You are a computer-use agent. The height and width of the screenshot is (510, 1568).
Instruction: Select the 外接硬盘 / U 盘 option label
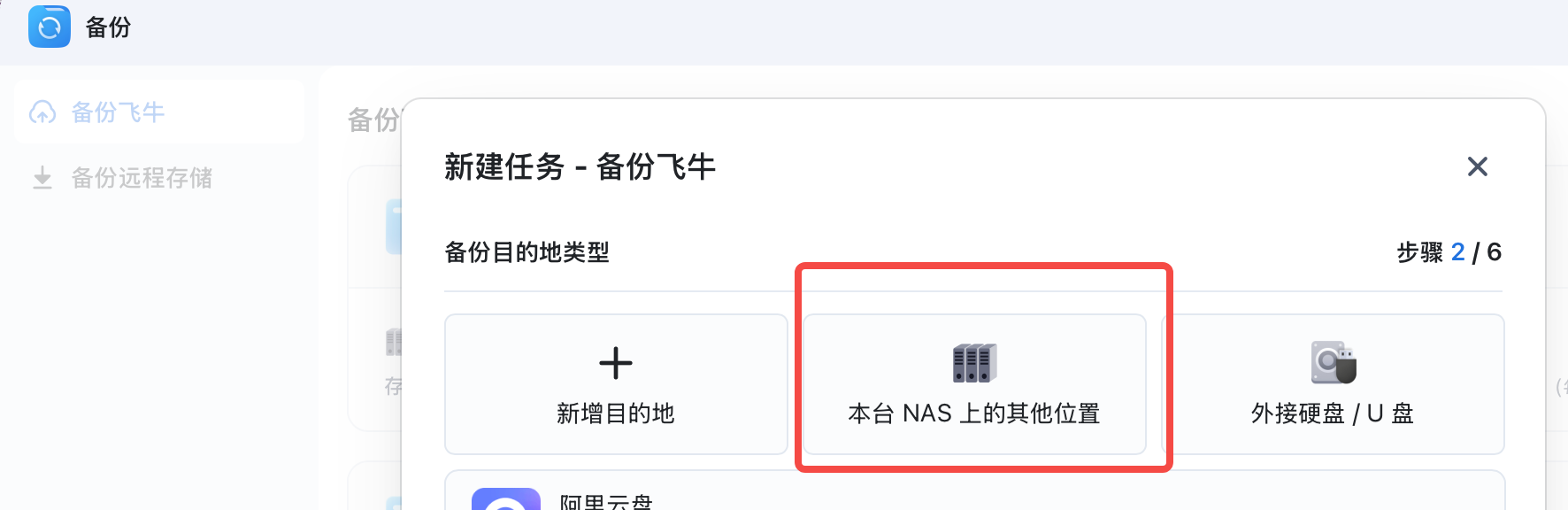(1333, 413)
